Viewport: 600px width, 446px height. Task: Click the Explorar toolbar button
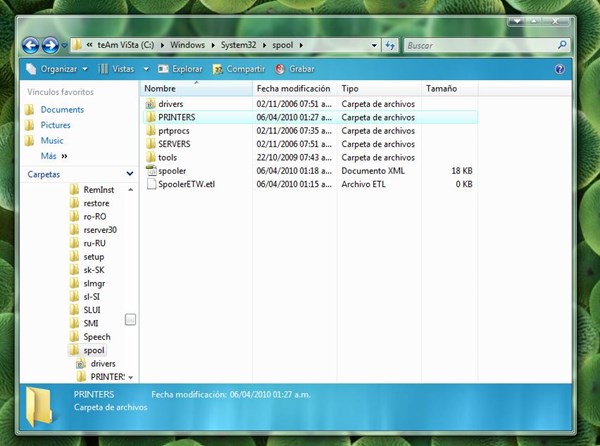(x=179, y=69)
